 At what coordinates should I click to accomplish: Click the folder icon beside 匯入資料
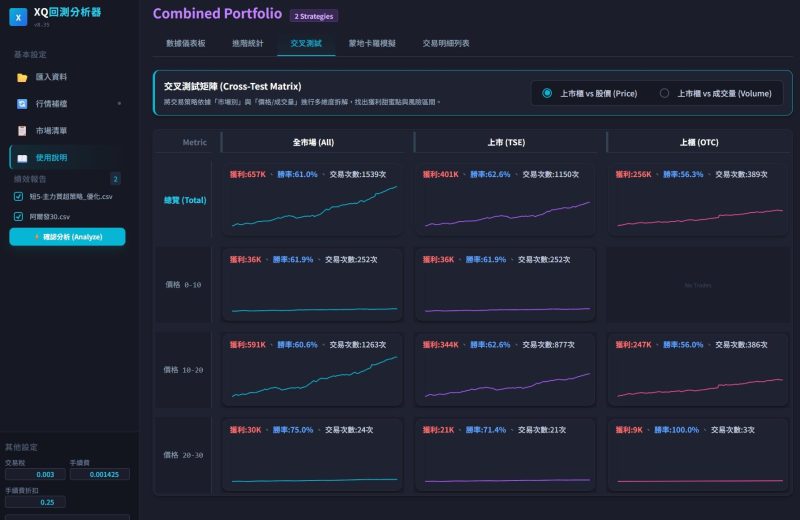(x=22, y=77)
